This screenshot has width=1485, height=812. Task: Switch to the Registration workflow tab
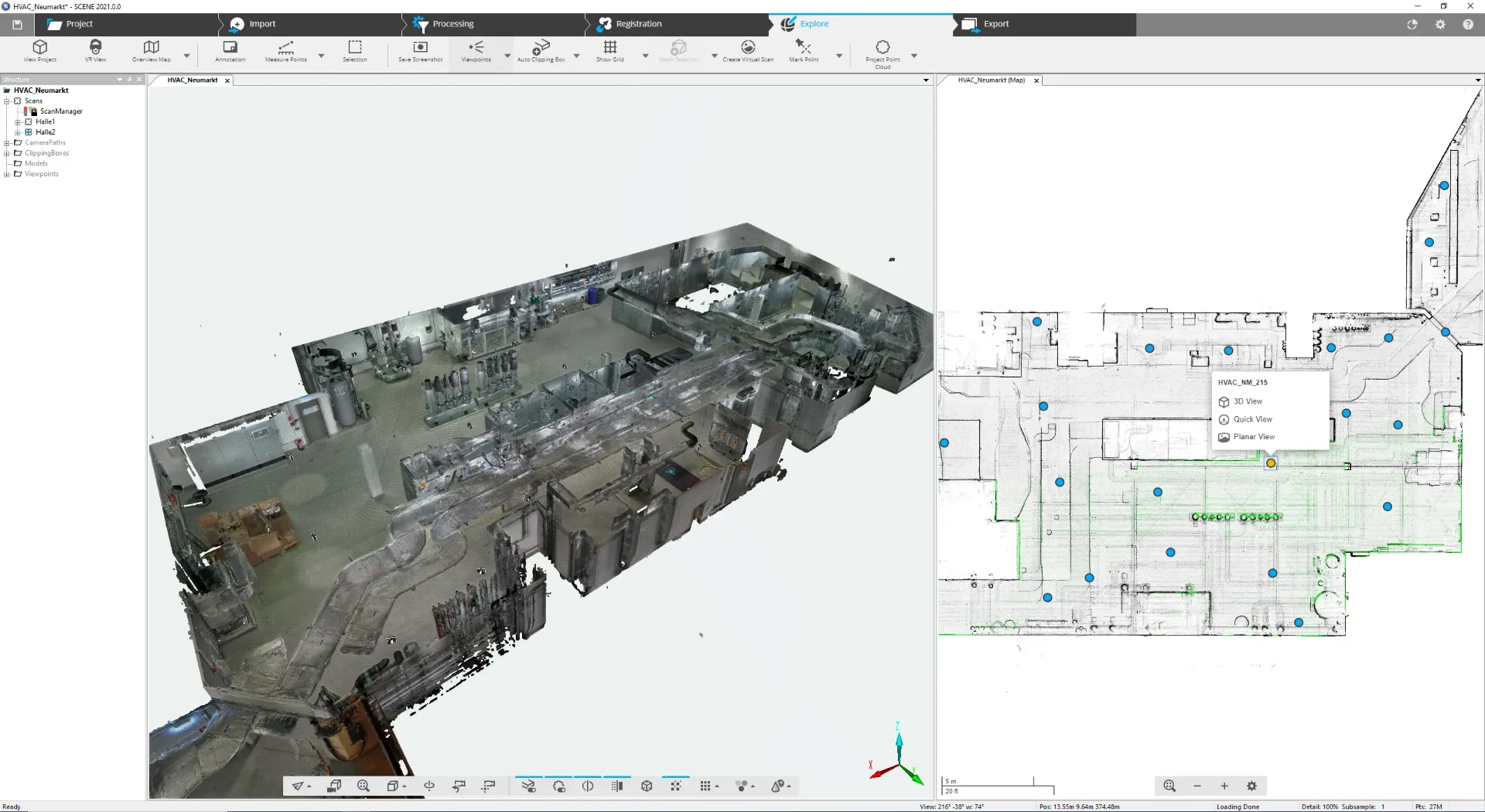(x=638, y=24)
